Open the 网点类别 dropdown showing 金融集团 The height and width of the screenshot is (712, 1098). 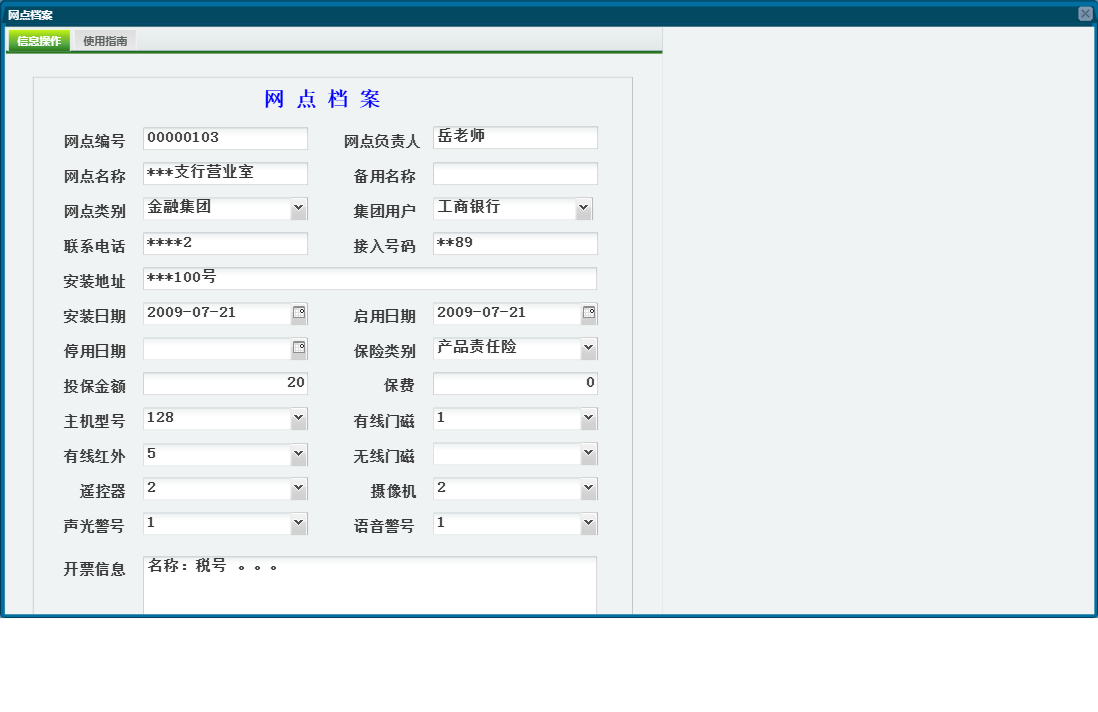tap(298, 208)
